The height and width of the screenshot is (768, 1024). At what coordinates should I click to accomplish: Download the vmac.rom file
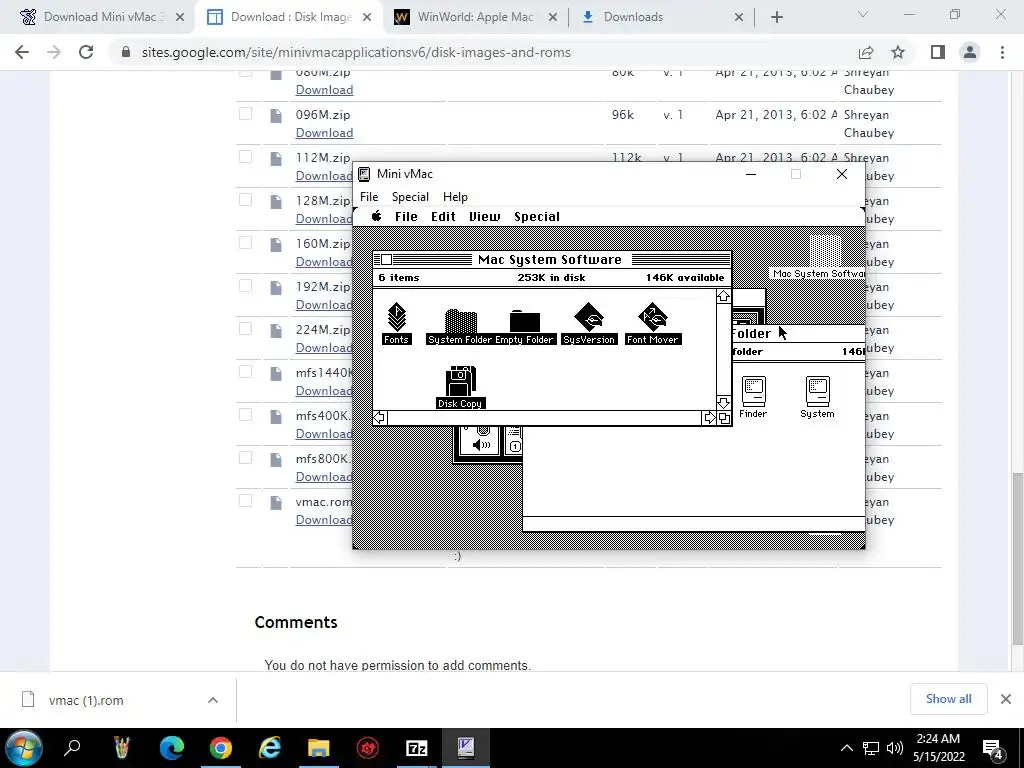click(x=324, y=520)
